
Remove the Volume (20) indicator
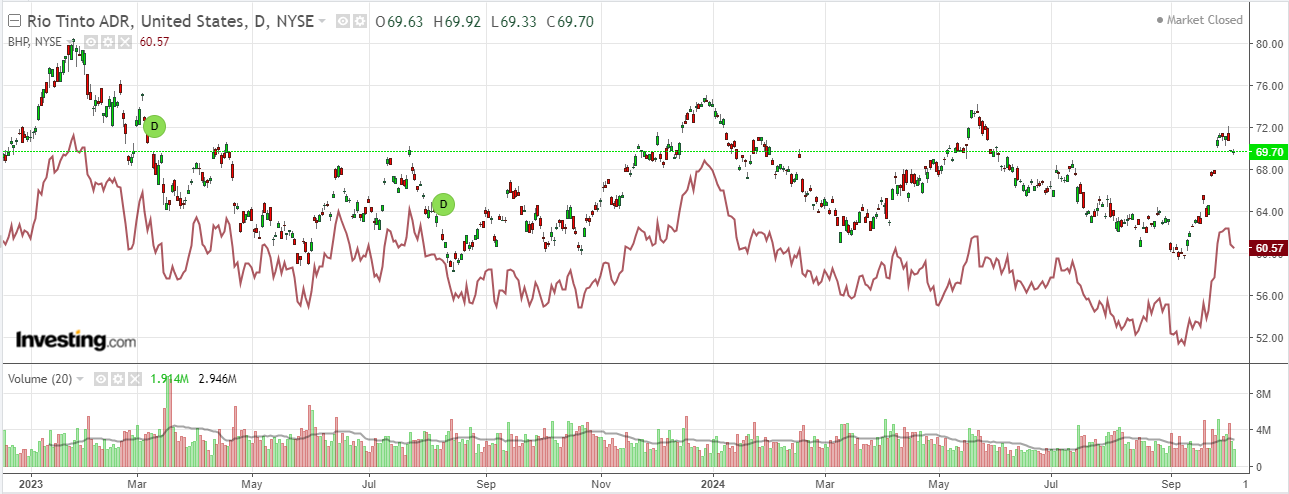[133, 379]
